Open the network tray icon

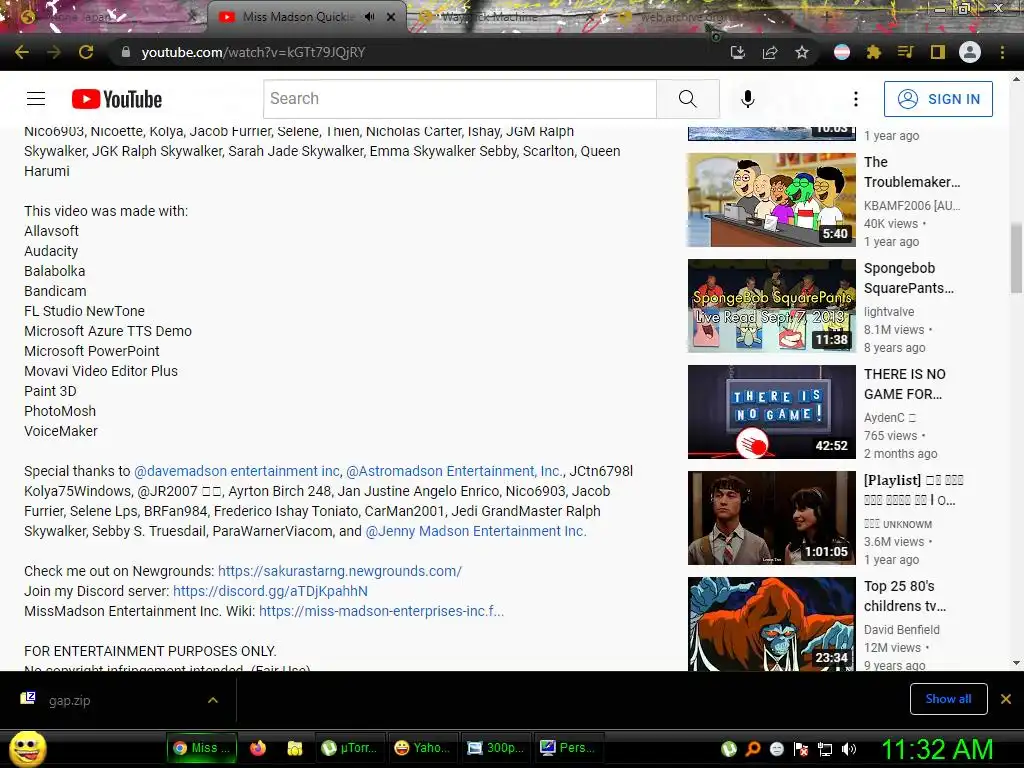pos(825,749)
